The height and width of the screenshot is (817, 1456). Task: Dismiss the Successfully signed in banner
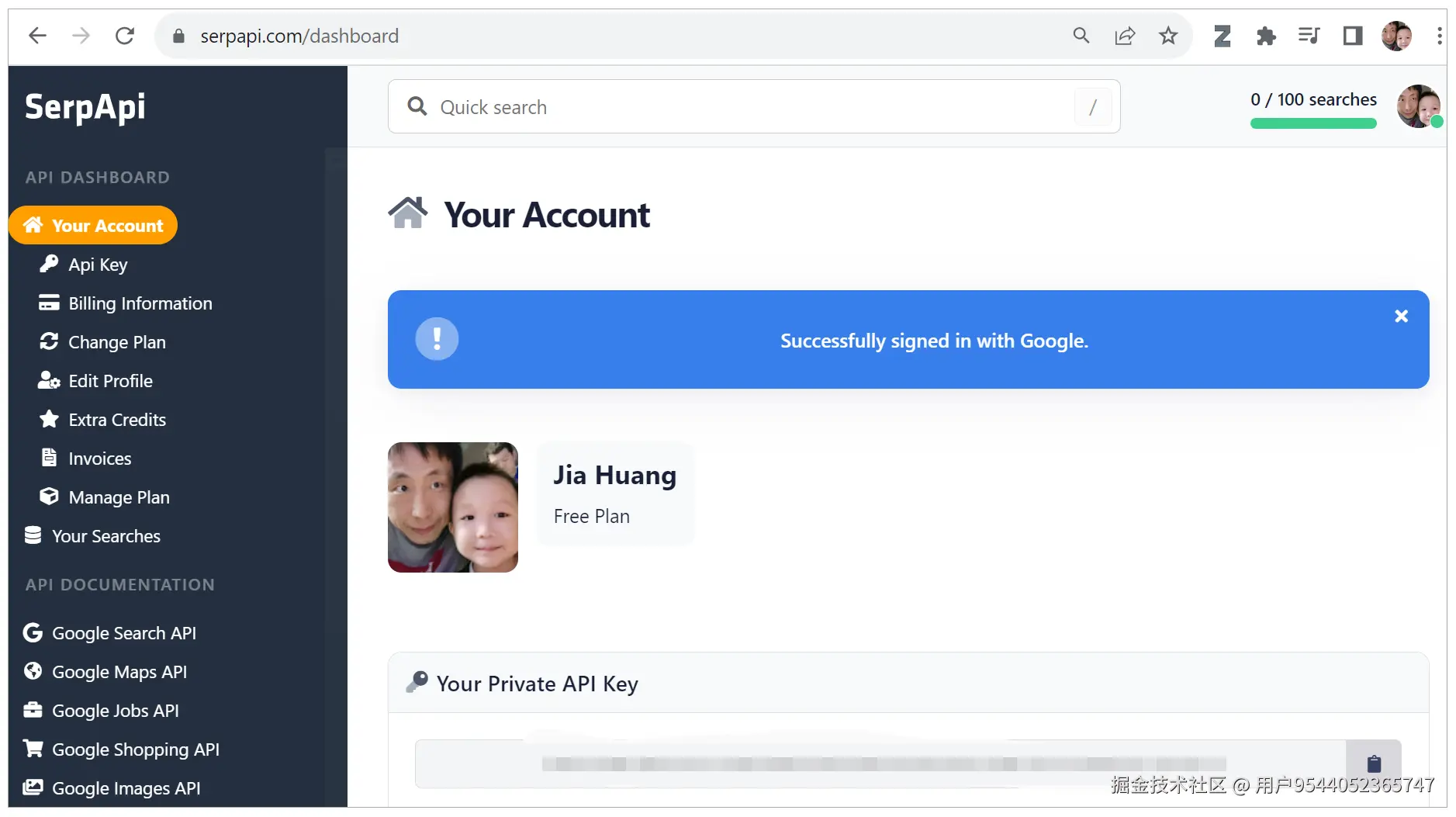click(x=1401, y=317)
